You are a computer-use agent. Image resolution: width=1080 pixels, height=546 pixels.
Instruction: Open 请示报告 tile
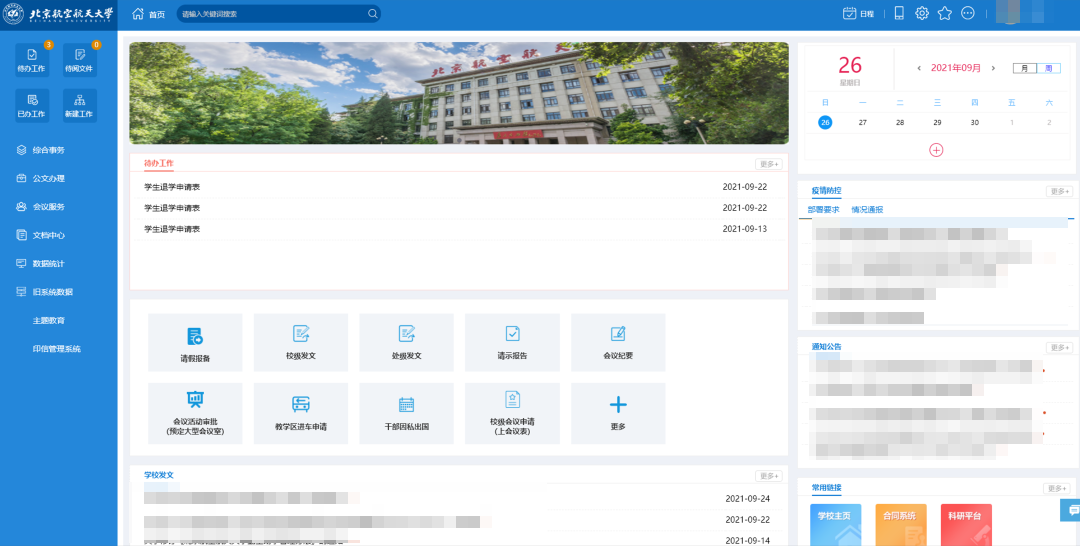[x=512, y=342]
